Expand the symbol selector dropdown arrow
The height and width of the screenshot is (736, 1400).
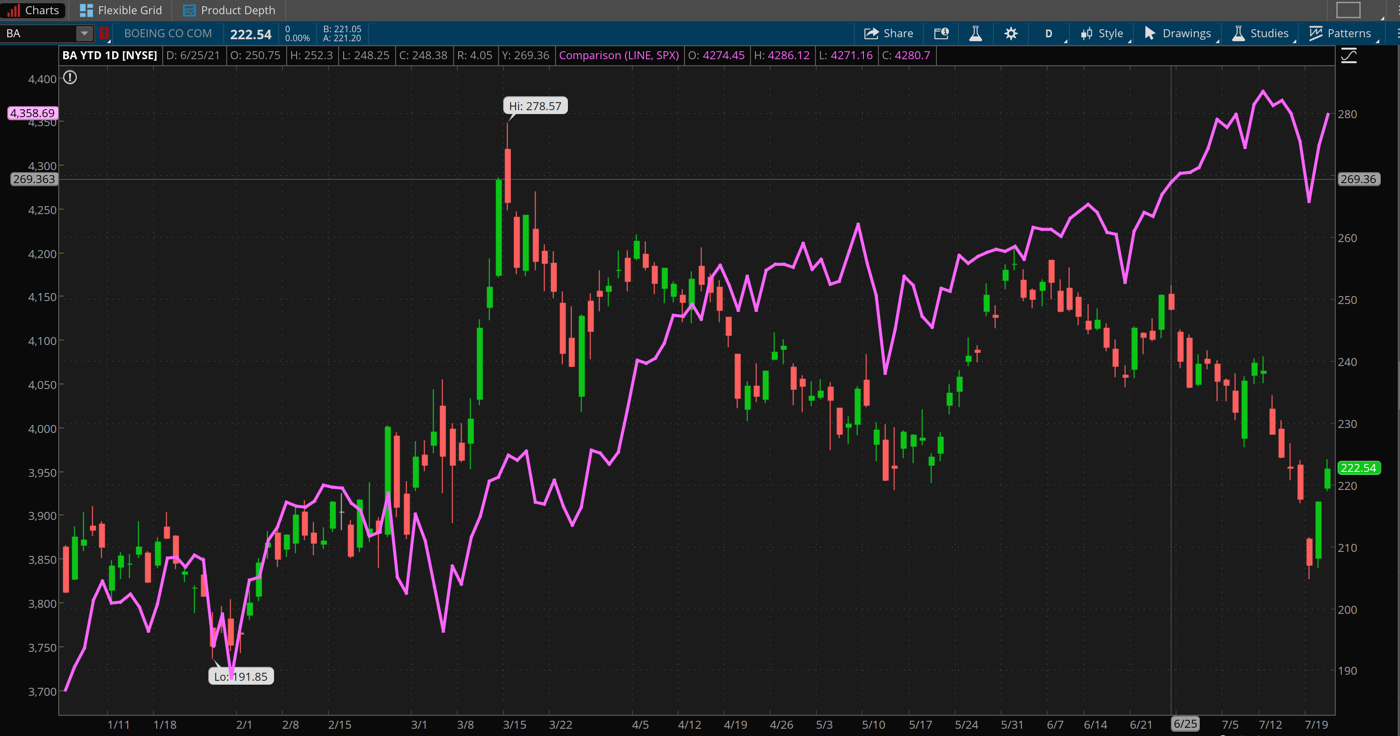[x=84, y=33]
